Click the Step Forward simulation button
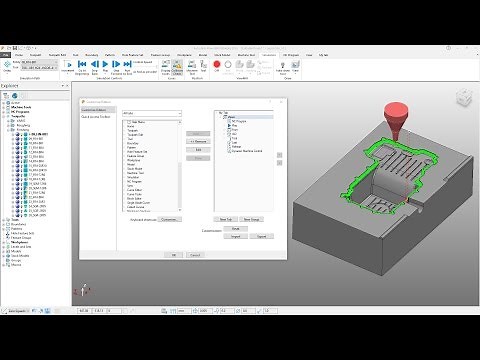The image size is (480, 360). tap(116, 67)
